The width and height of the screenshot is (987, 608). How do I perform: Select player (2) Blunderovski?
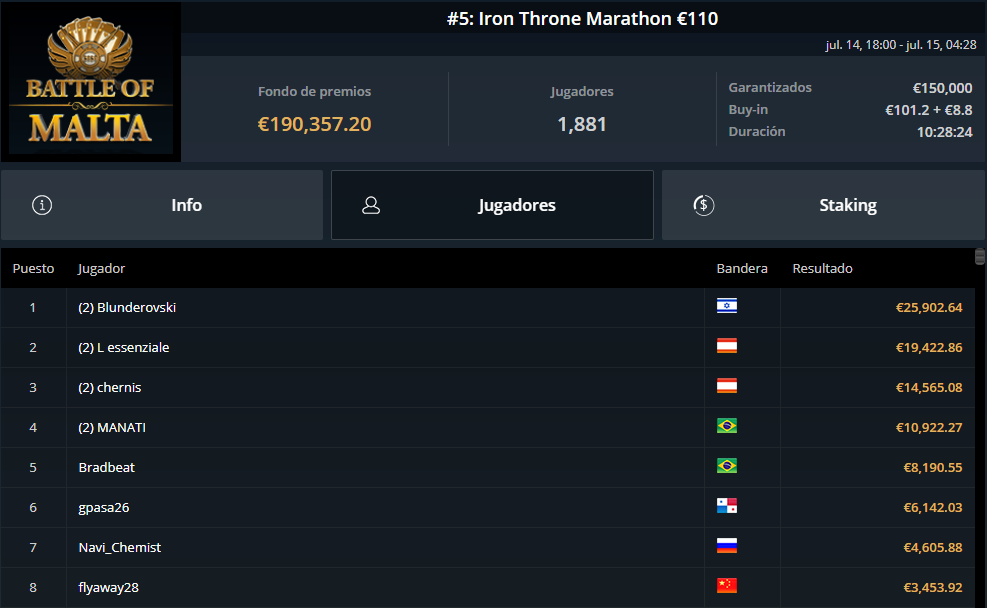pos(127,308)
